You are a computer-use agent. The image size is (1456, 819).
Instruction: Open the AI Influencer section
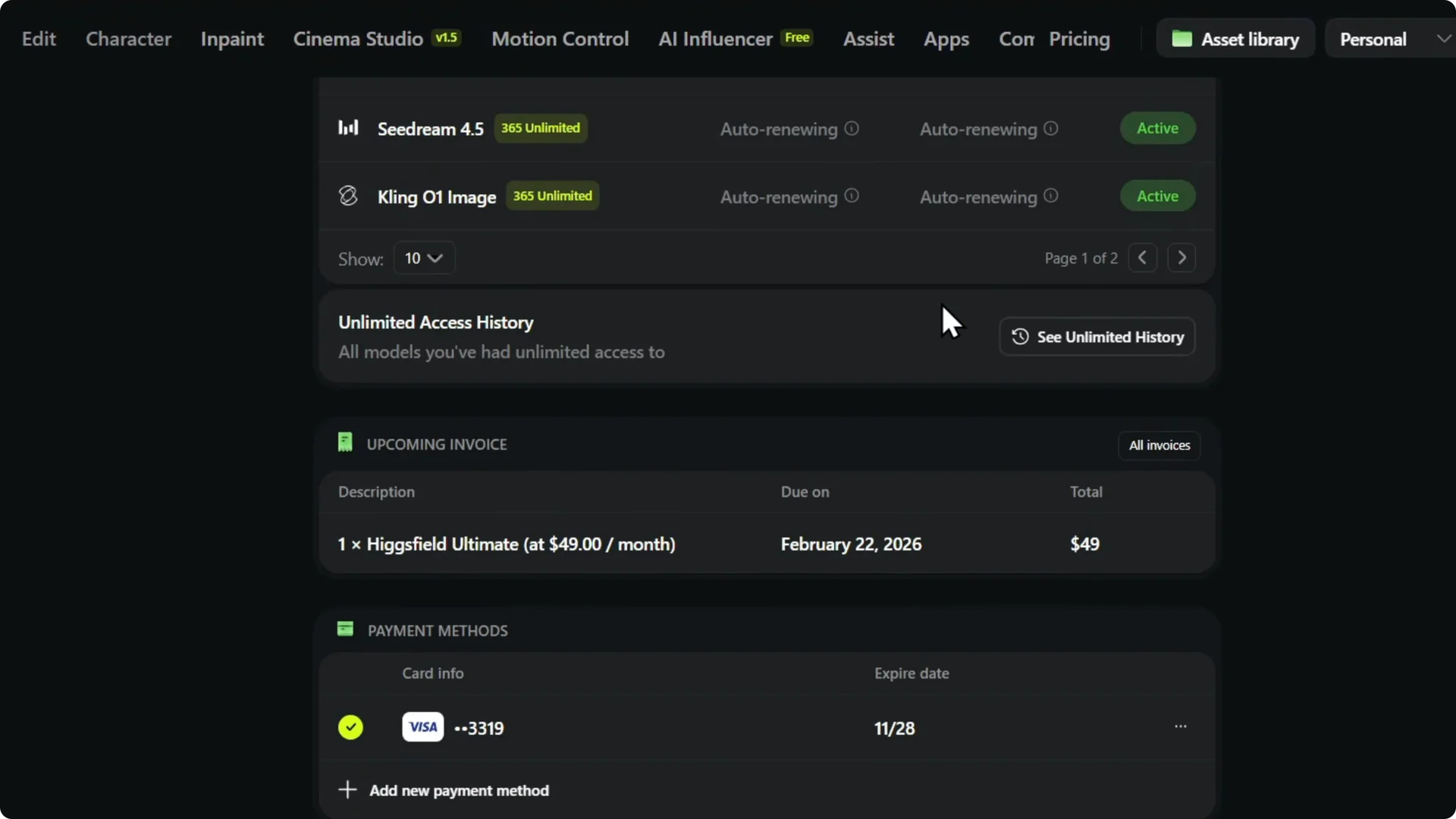coord(714,39)
